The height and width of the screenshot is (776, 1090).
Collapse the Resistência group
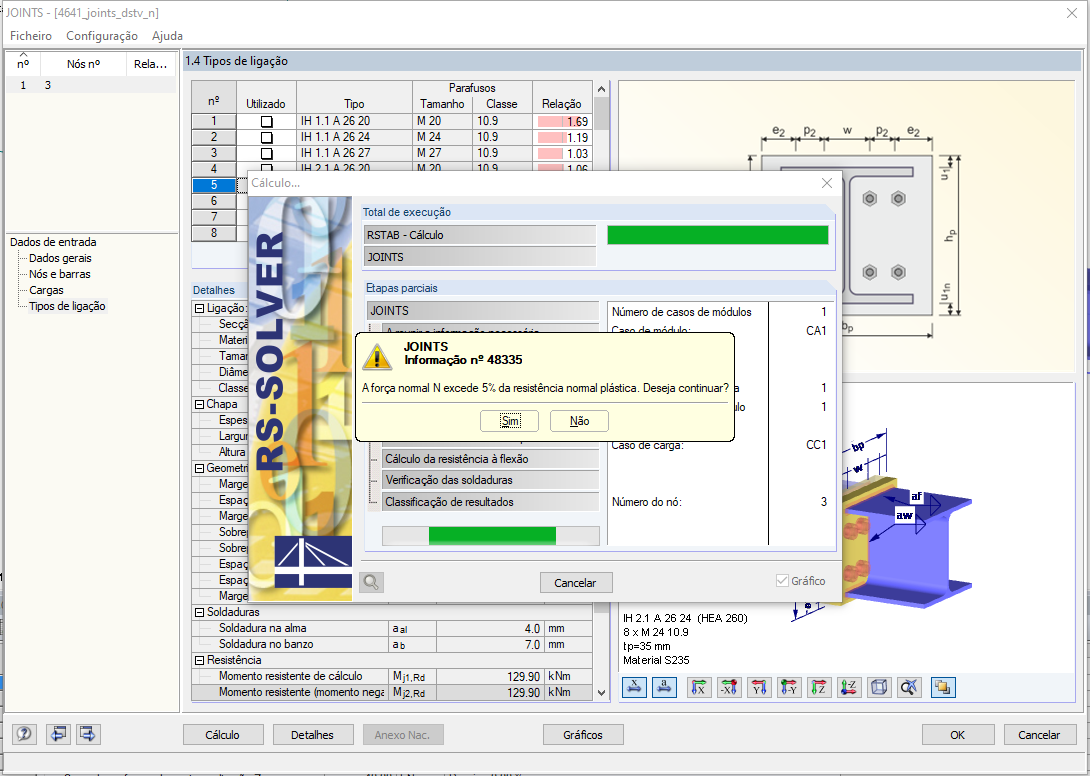[200, 661]
